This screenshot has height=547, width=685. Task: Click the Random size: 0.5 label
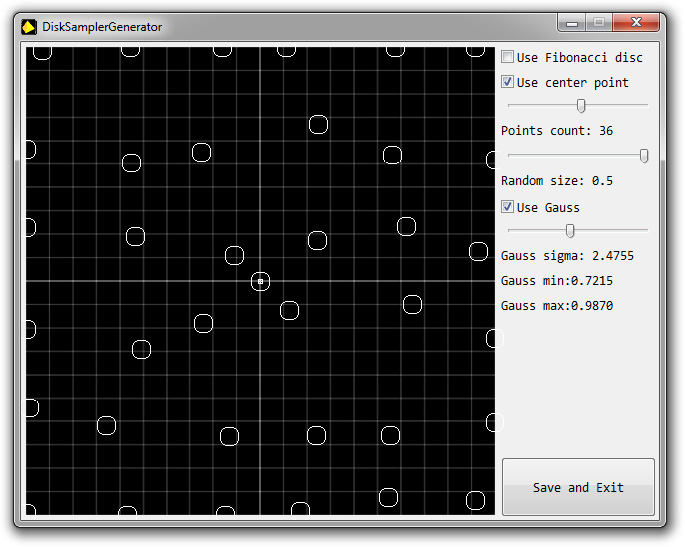557,181
